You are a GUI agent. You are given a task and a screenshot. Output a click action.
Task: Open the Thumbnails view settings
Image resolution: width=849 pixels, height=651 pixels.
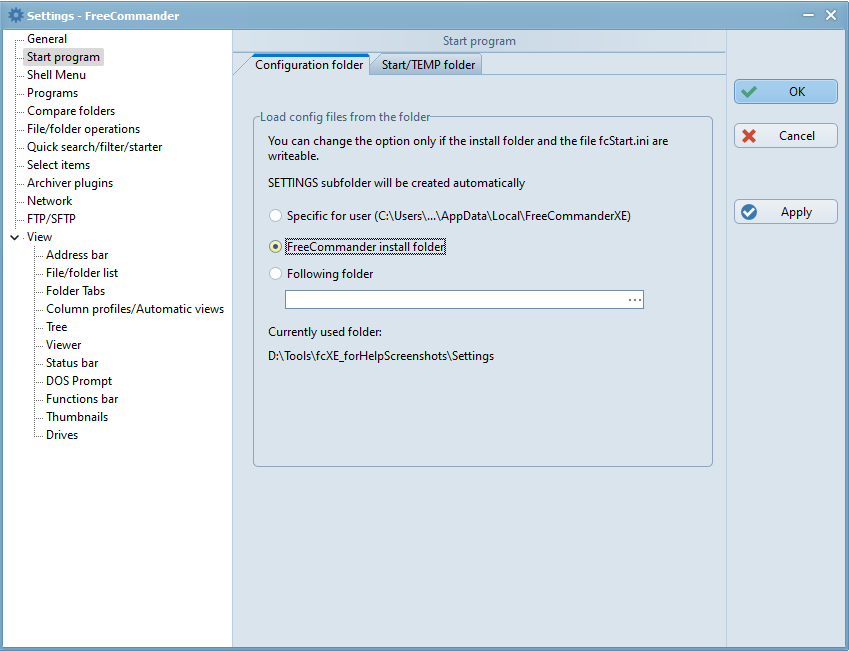(x=77, y=416)
